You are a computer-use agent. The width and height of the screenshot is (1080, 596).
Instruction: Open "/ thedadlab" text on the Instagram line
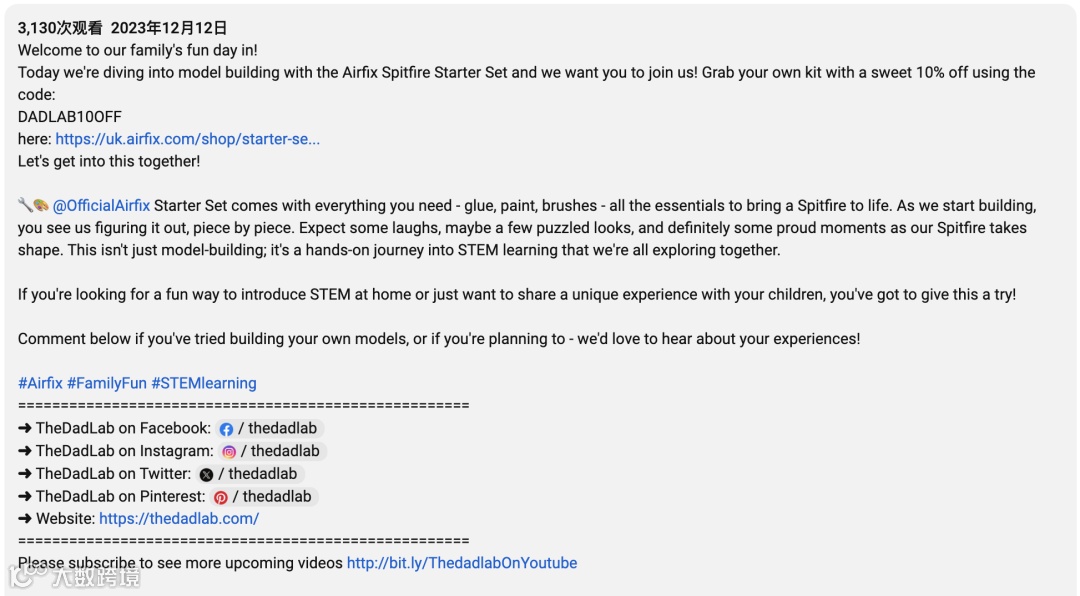pos(280,451)
